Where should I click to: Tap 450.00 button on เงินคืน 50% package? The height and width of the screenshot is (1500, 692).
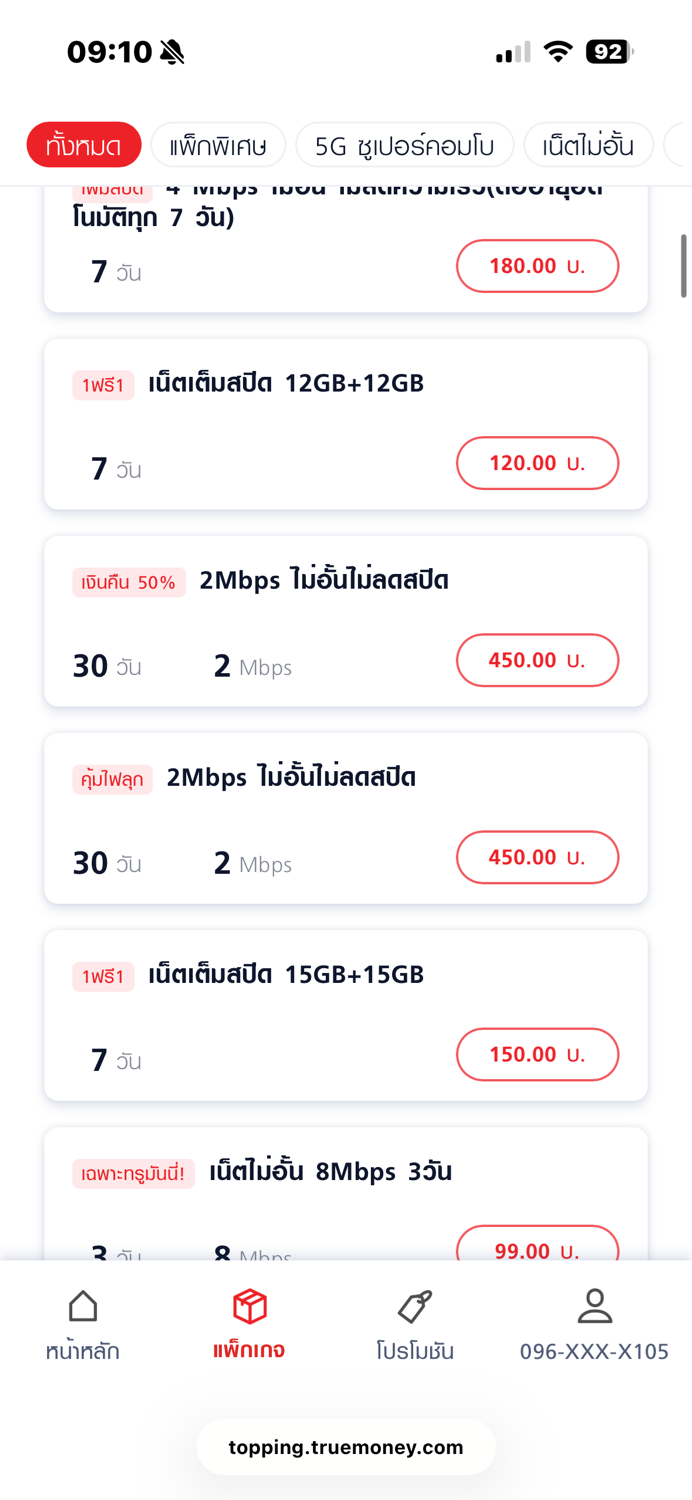tap(537, 660)
